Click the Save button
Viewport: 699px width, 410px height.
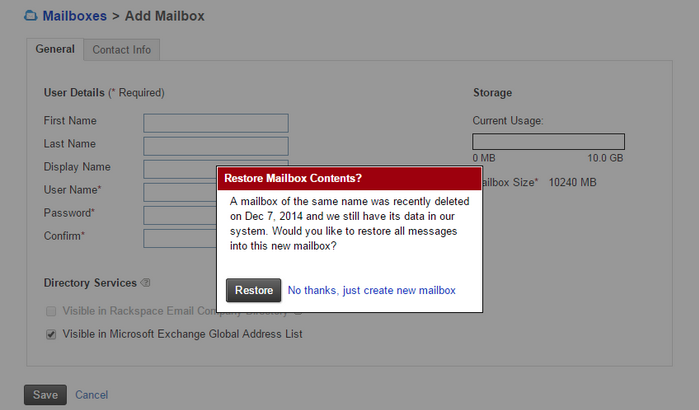coord(45,395)
